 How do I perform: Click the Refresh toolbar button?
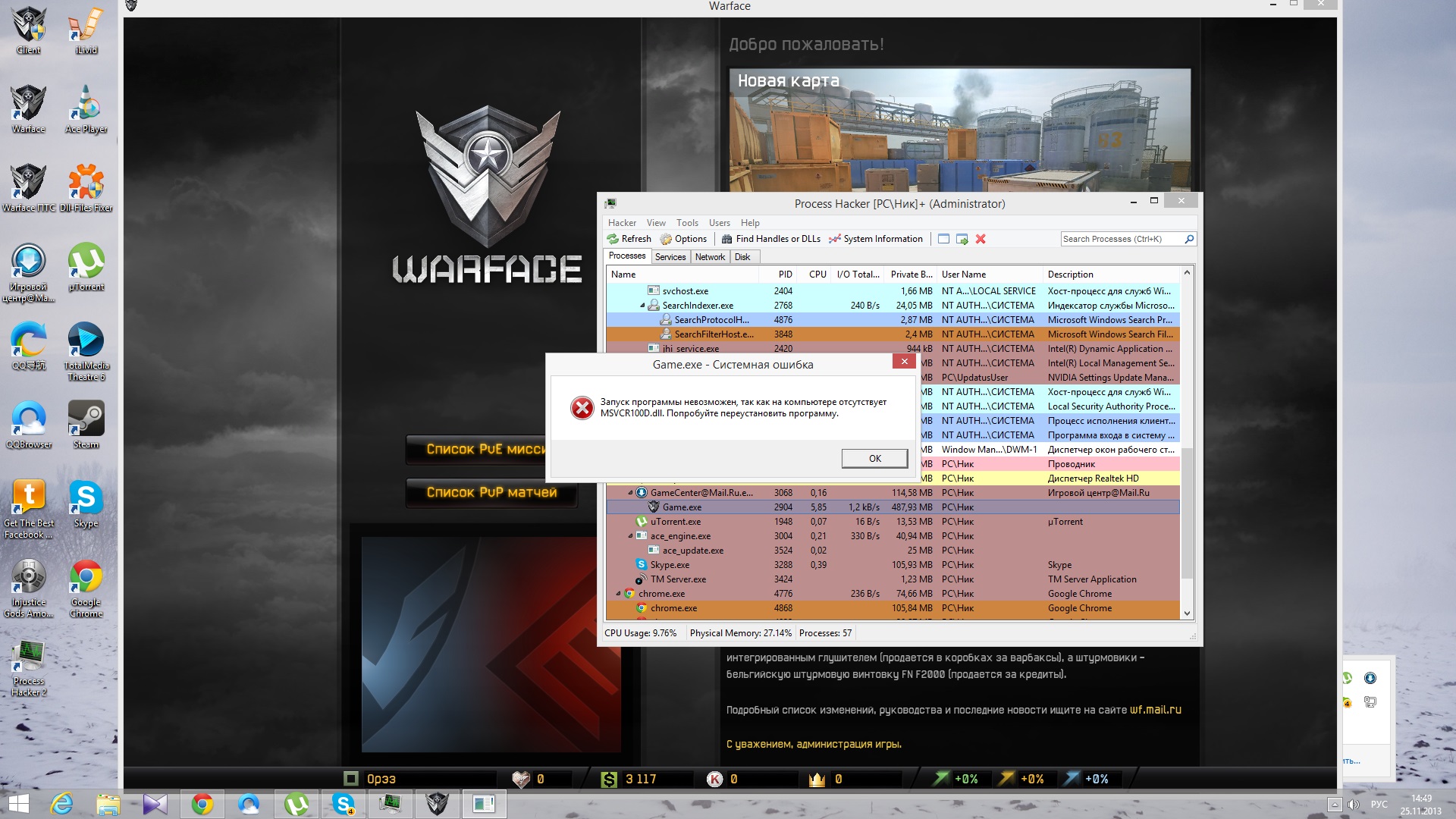[x=629, y=239]
